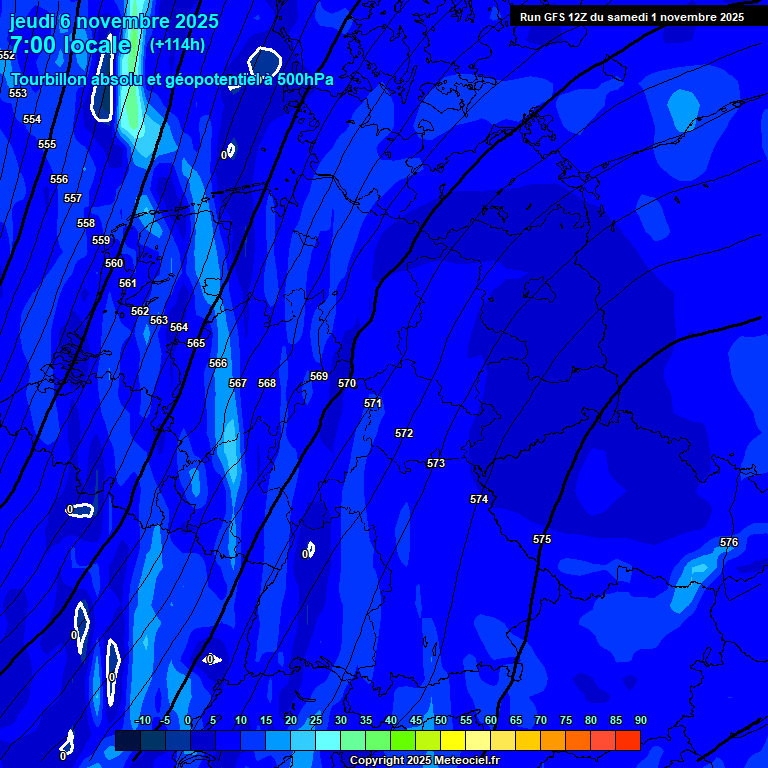
Task: Select the 567 contour label
Action: pos(237,383)
